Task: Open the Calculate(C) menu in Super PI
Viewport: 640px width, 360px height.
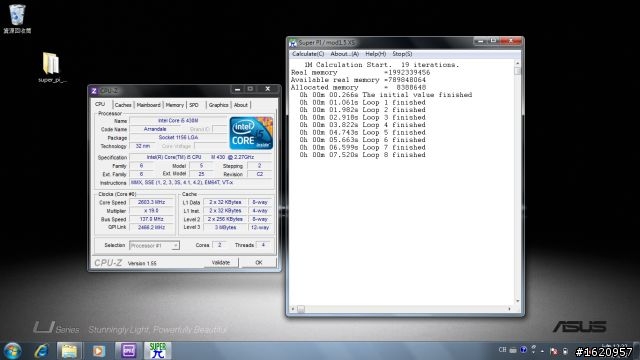Action: (x=308, y=54)
